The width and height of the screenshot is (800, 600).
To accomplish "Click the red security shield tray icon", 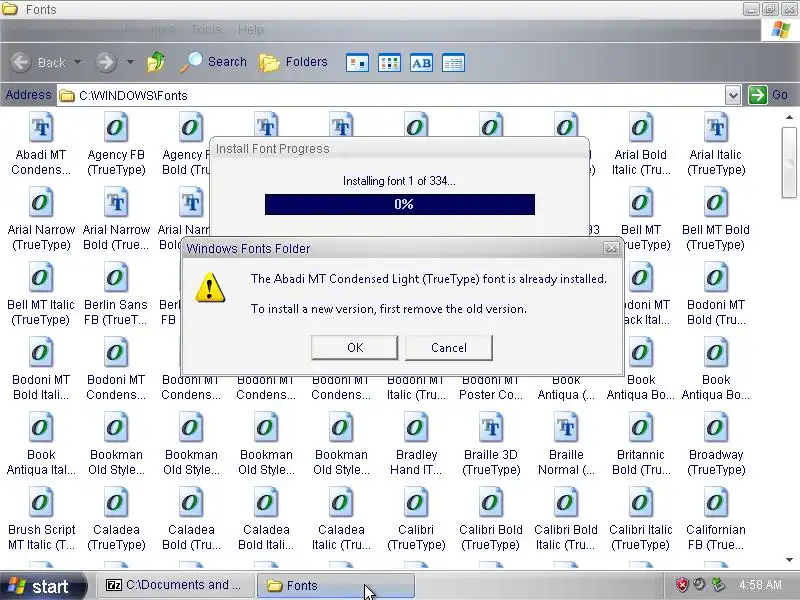I will point(682,585).
